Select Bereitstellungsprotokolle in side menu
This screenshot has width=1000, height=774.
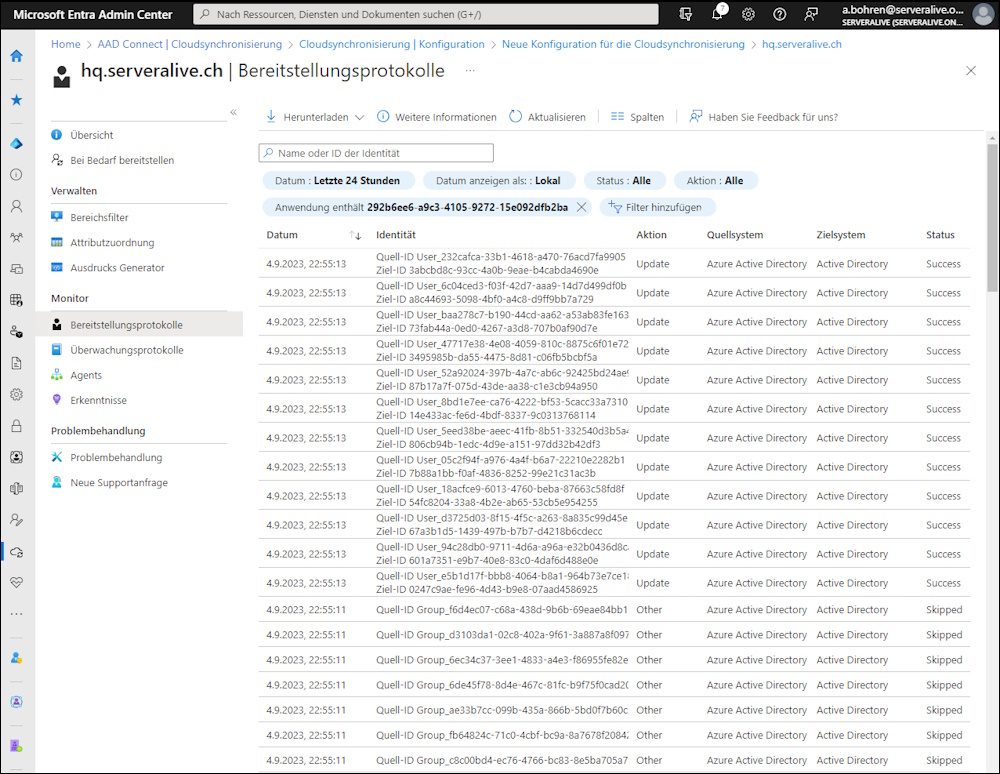point(139,325)
